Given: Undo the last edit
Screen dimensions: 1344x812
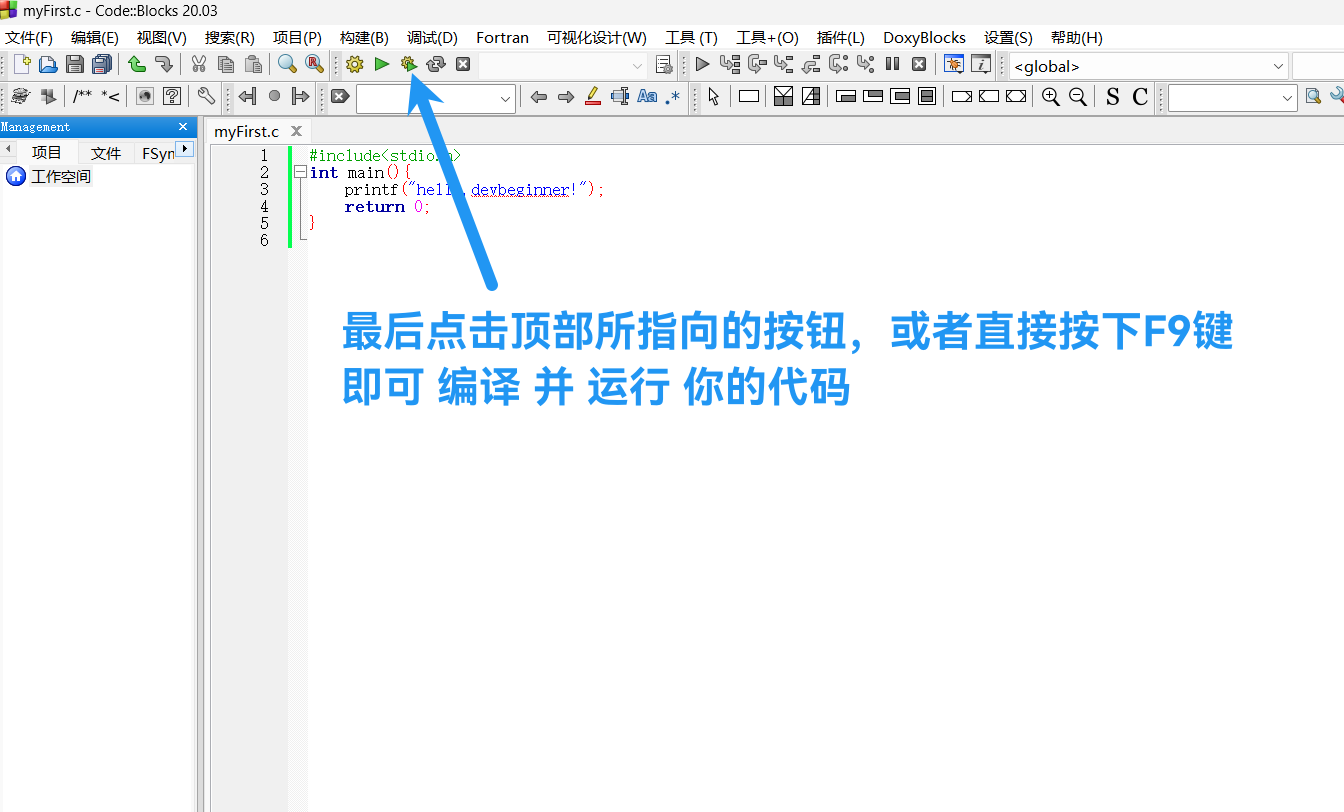Looking at the screenshot, I should (x=137, y=64).
